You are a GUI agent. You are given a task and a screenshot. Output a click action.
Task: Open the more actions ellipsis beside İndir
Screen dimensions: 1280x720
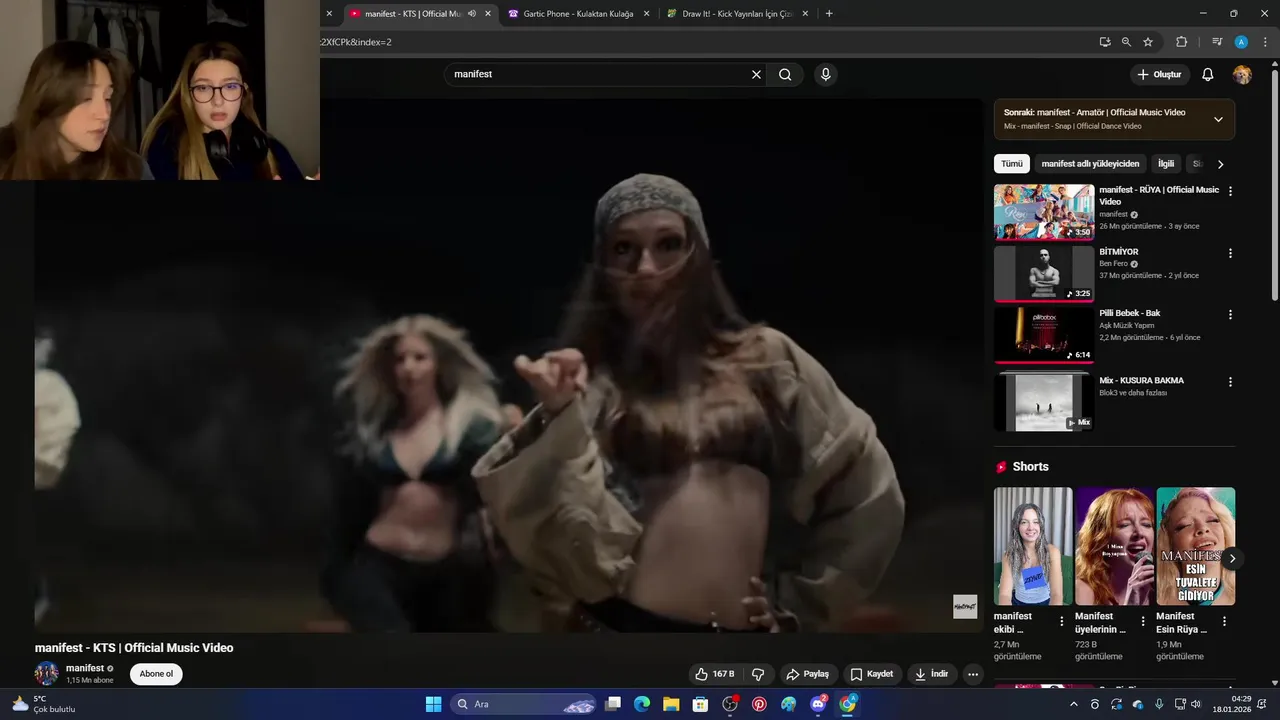972,674
